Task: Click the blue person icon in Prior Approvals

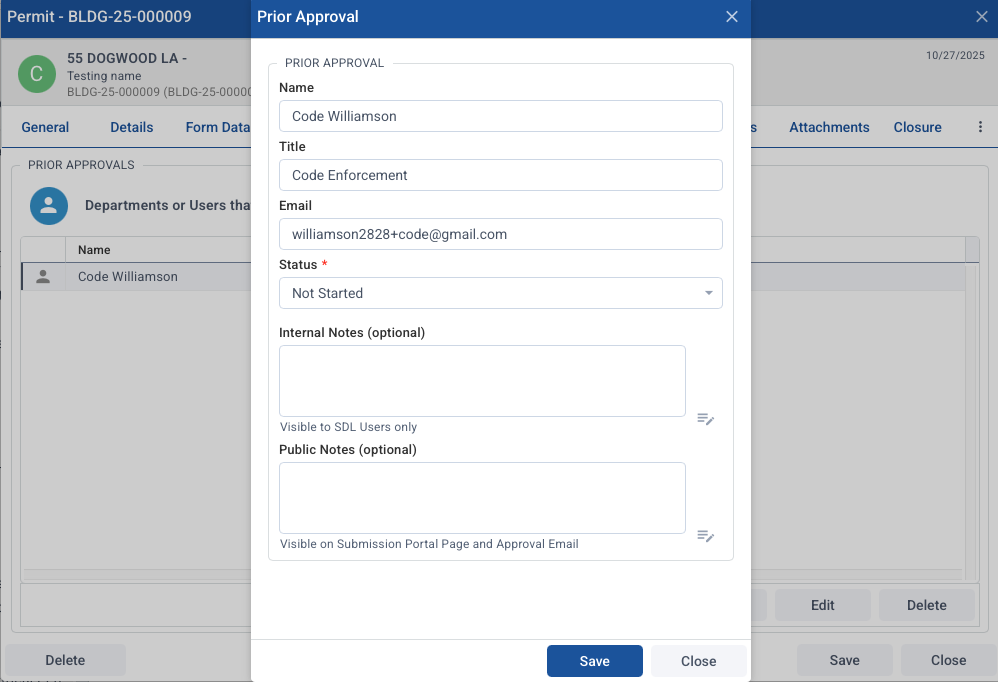Action: point(48,205)
